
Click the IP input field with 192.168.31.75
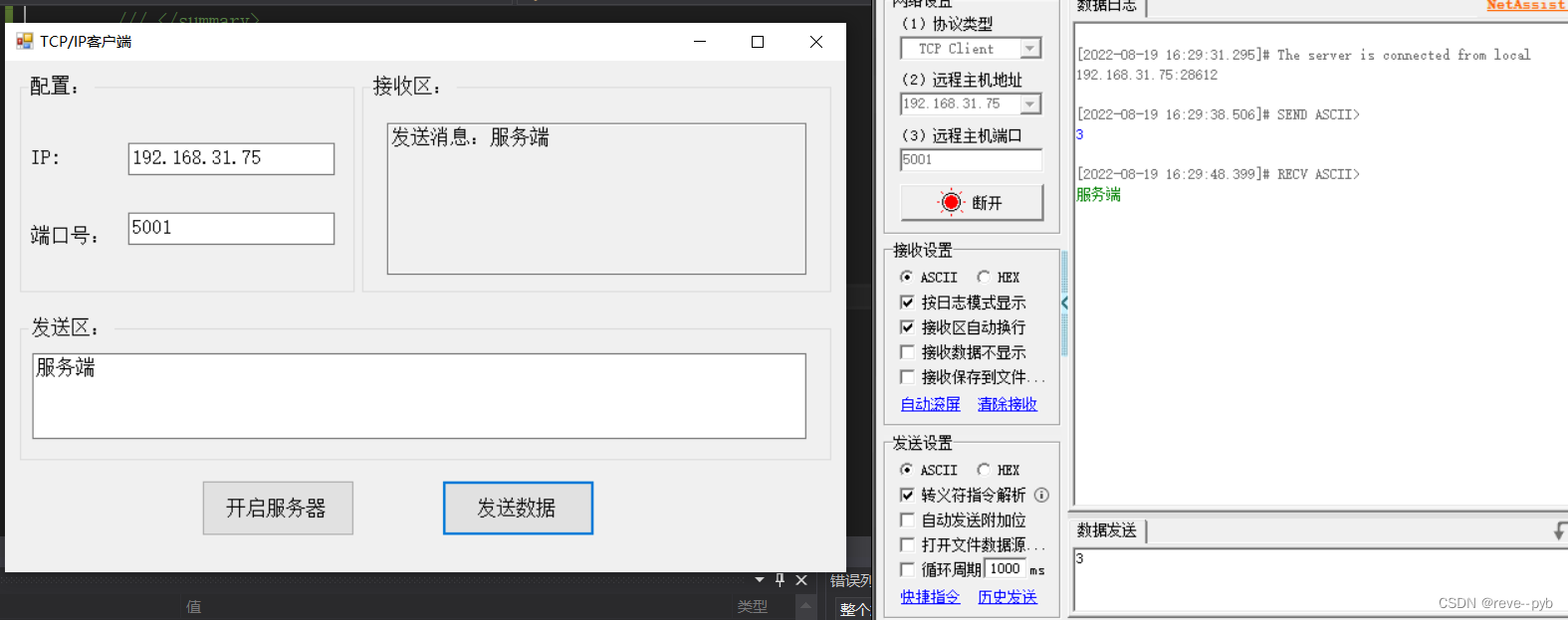(231, 158)
